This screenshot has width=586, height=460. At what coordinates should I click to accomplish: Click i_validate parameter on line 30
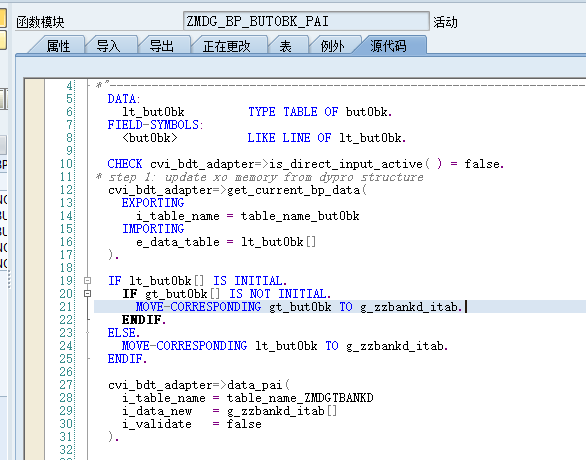click(x=157, y=424)
